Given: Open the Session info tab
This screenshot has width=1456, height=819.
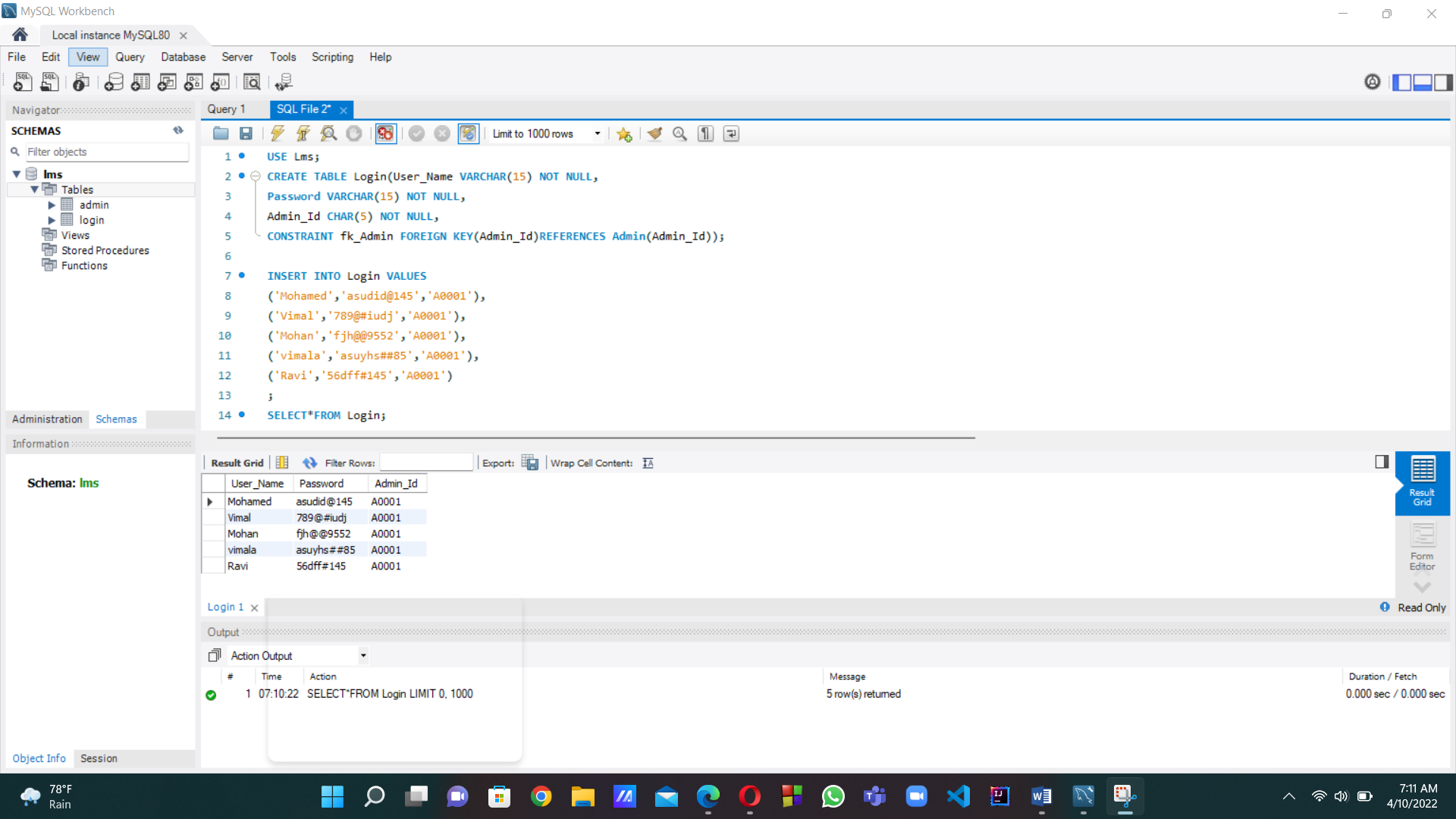Looking at the screenshot, I should click(x=99, y=758).
